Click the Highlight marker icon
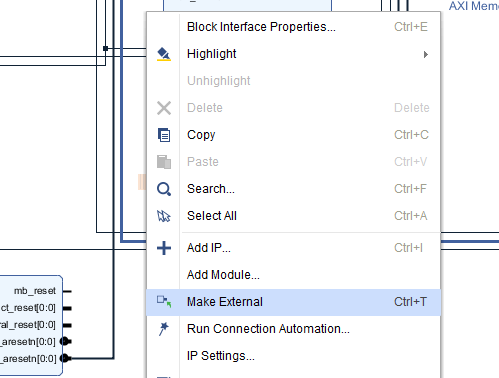The image size is (499, 378). click(164, 54)
